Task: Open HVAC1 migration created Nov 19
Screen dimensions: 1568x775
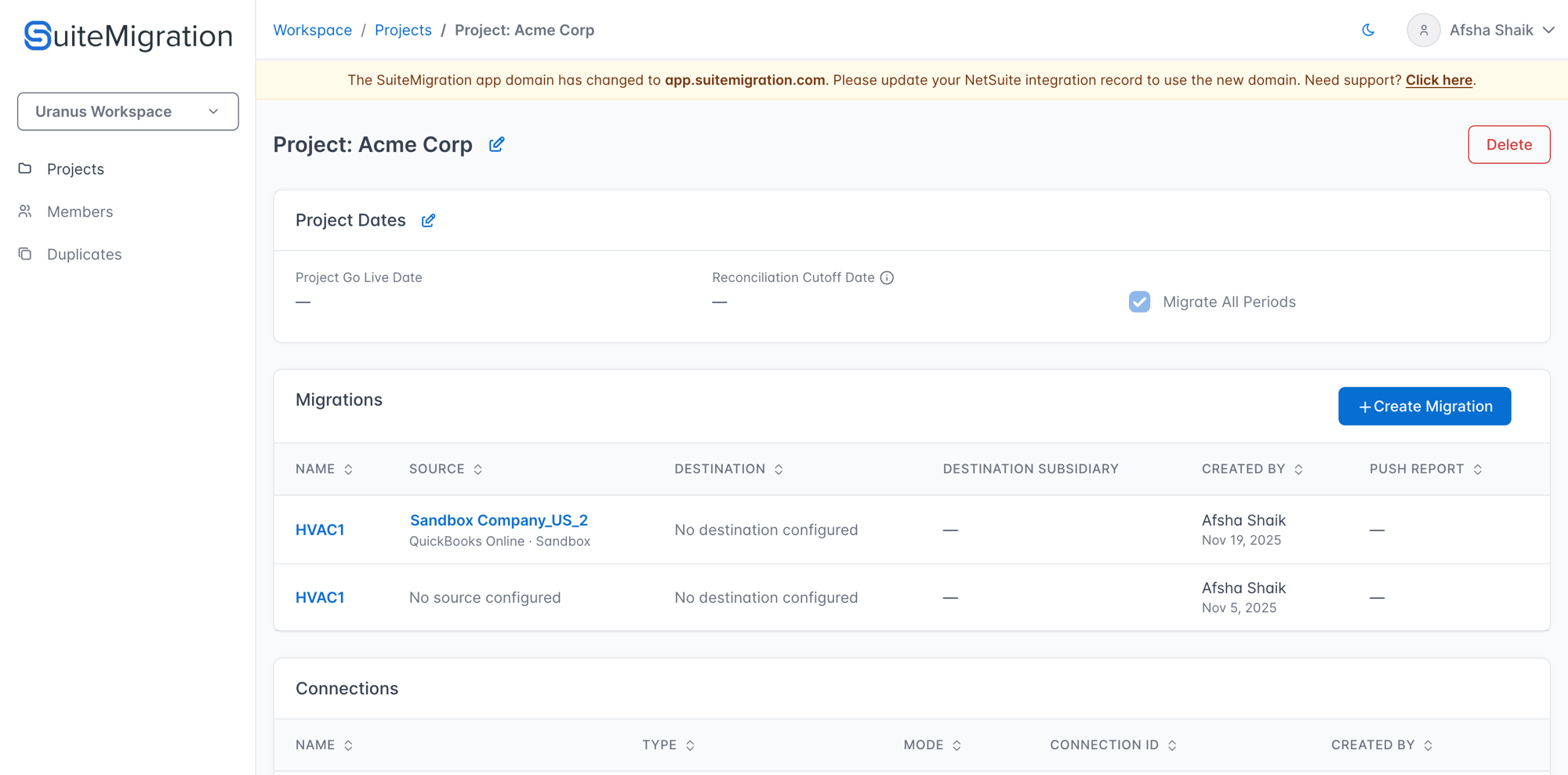Action: [x=320, y=530]
